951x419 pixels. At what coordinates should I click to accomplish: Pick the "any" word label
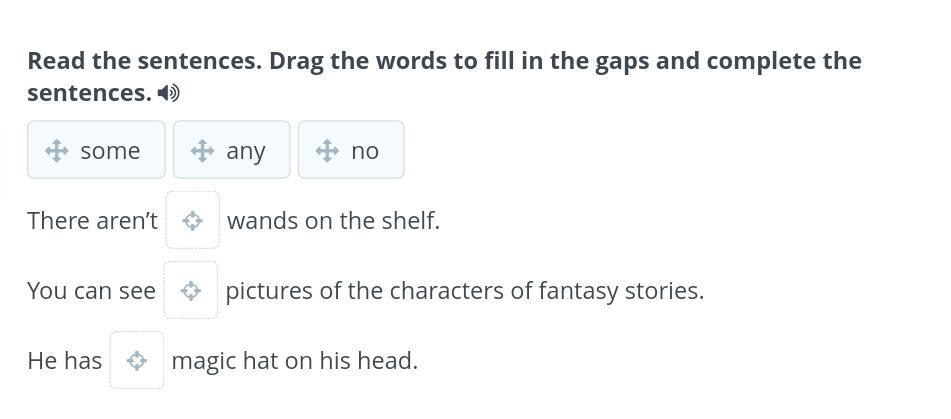coord(246,152)
